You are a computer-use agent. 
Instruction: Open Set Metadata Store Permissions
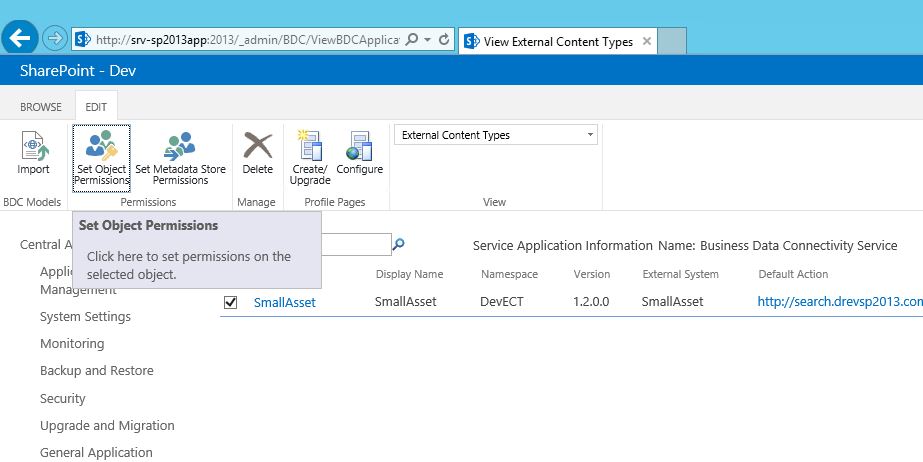click(x=180, y=158)
